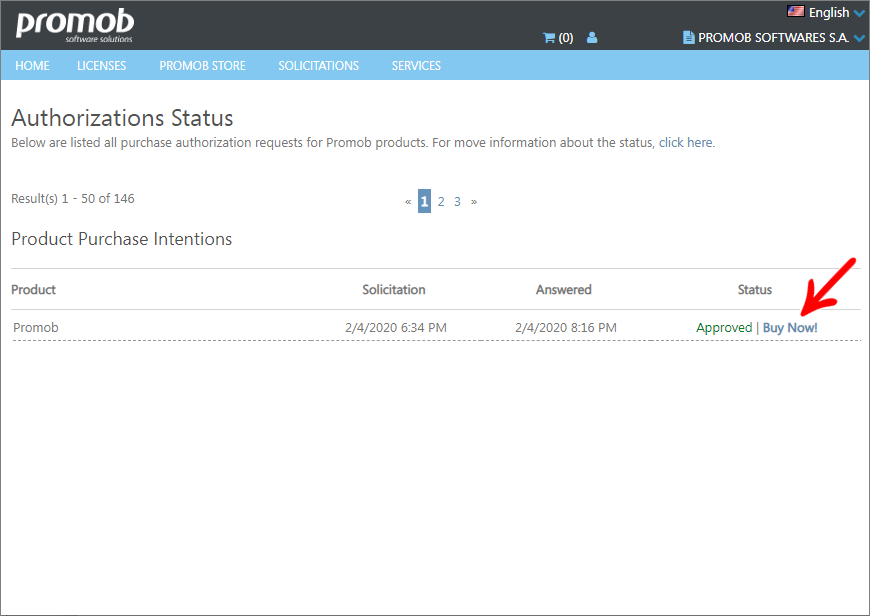Open the PROMOB STORE menu
The height and width of the screenshot is (616, 870).
[203, 65]
